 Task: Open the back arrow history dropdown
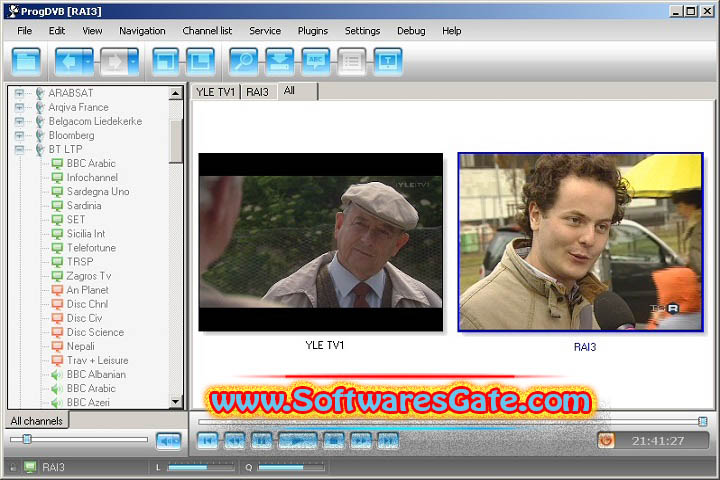[x=89, y=61]
